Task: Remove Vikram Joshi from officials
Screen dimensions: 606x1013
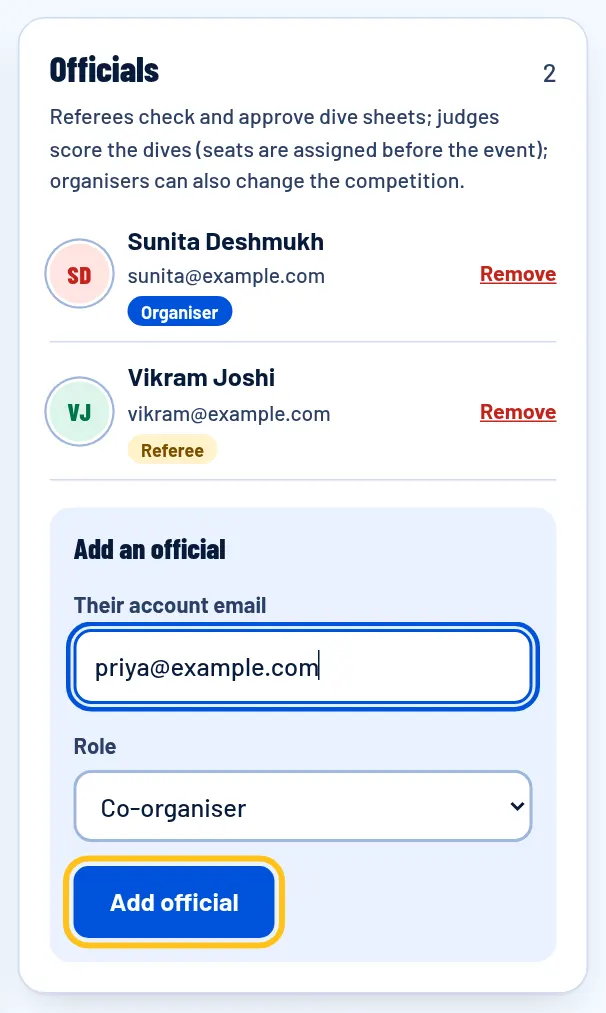Action: (517, 412)
